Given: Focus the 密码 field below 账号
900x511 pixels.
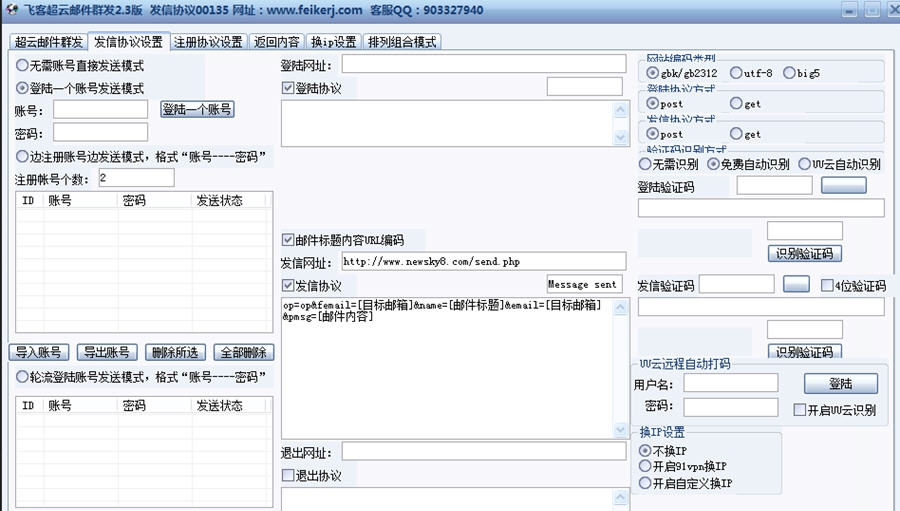Looking at the screenshot, I should (x=100, y=132).
